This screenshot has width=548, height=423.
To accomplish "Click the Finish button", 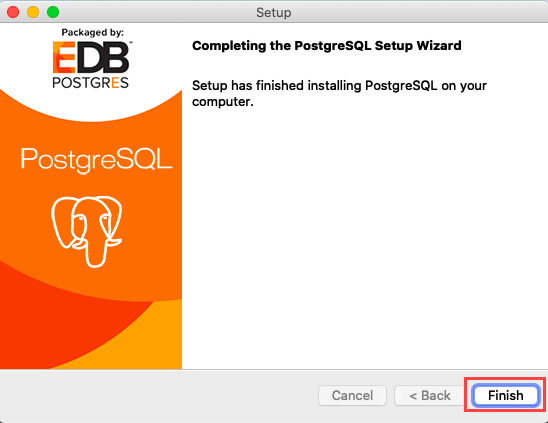I will pyautogui.click(x=505, y=395).
